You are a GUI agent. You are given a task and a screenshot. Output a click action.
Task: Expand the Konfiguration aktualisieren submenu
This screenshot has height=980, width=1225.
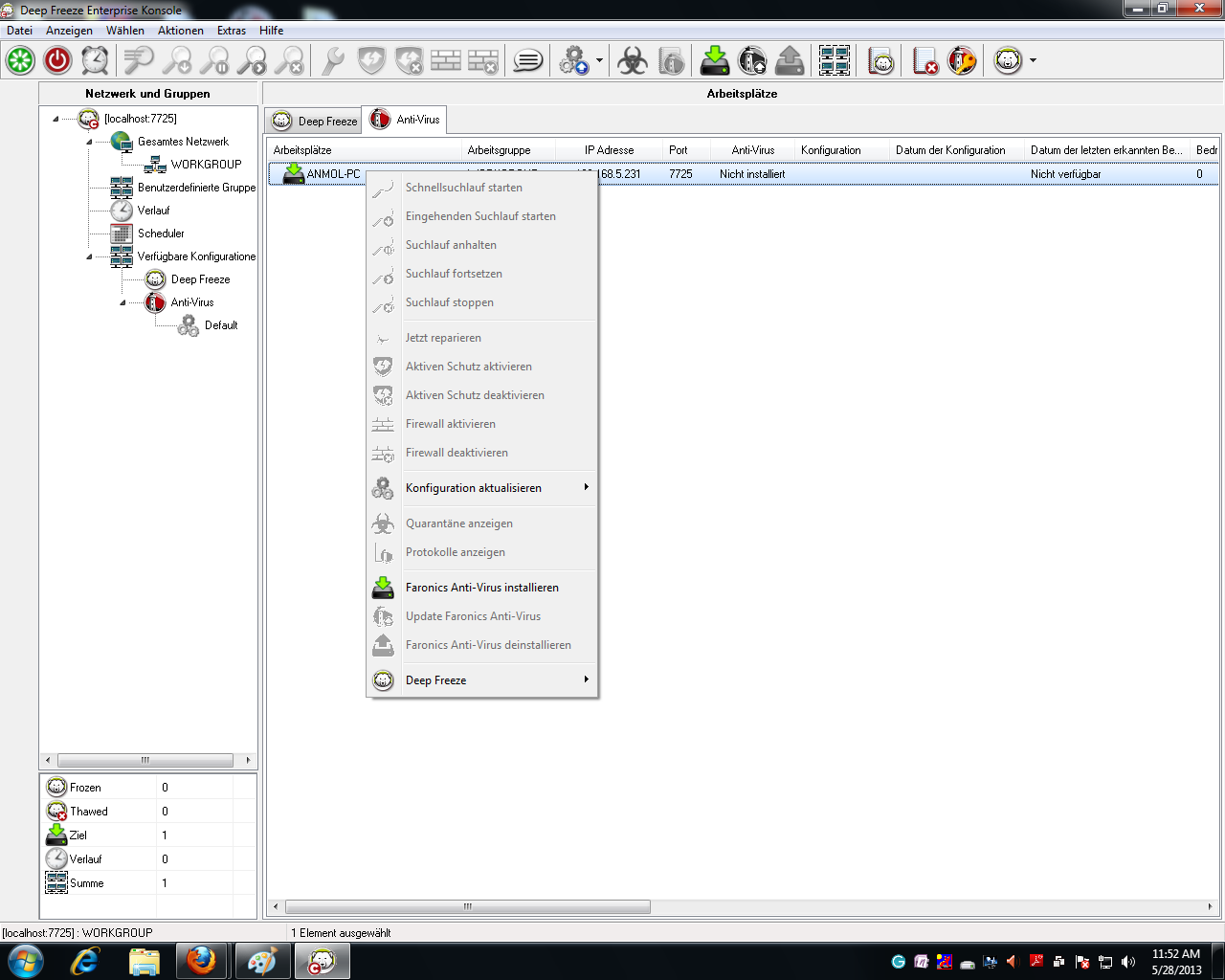482,488
